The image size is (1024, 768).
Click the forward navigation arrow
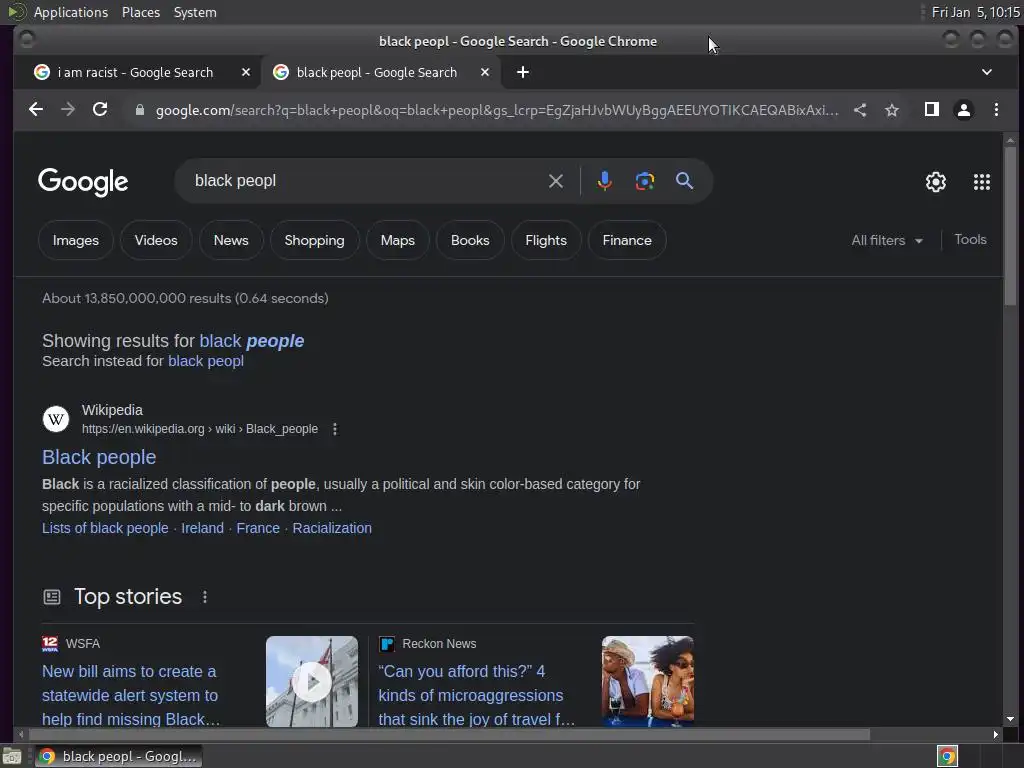pyautogui.click(x=68, y=110)
